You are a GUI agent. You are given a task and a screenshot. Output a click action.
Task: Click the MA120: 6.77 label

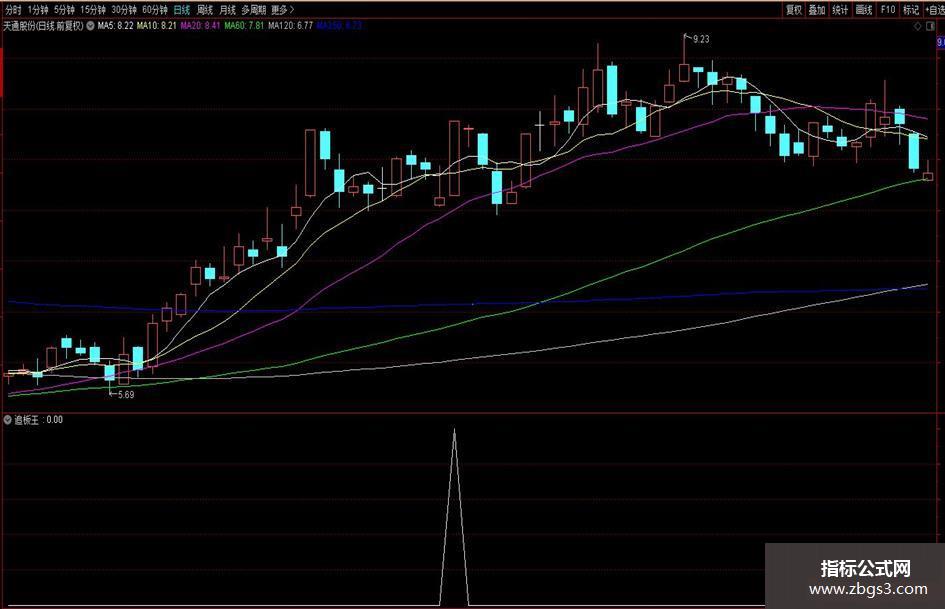point(290,26)
